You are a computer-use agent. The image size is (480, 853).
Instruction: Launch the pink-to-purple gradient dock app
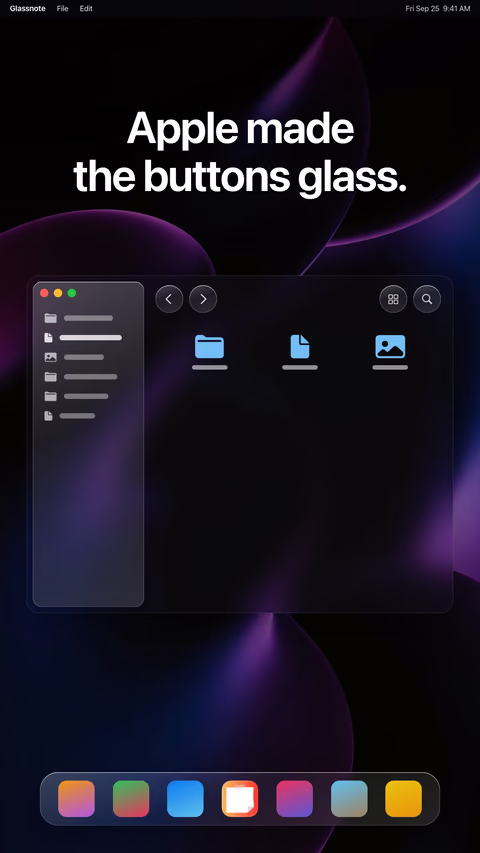click(x=294, y=799)
